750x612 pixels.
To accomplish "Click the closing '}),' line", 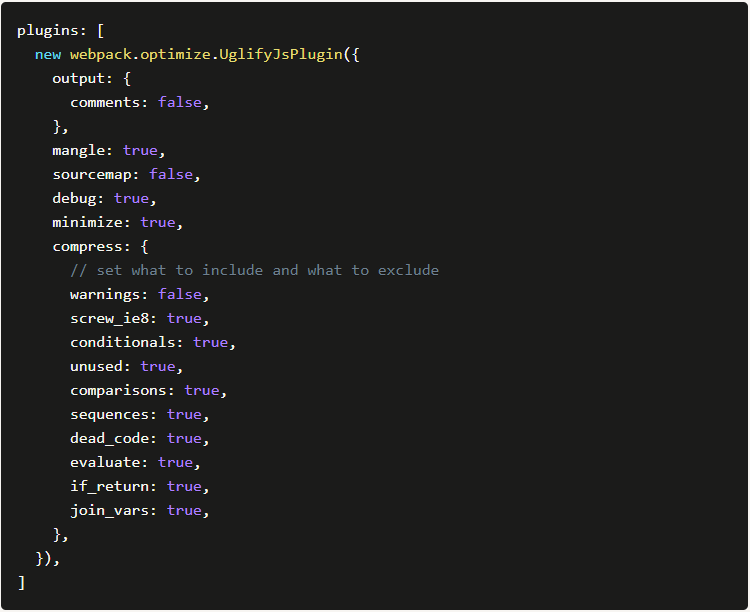I will [x=47, y=558].
